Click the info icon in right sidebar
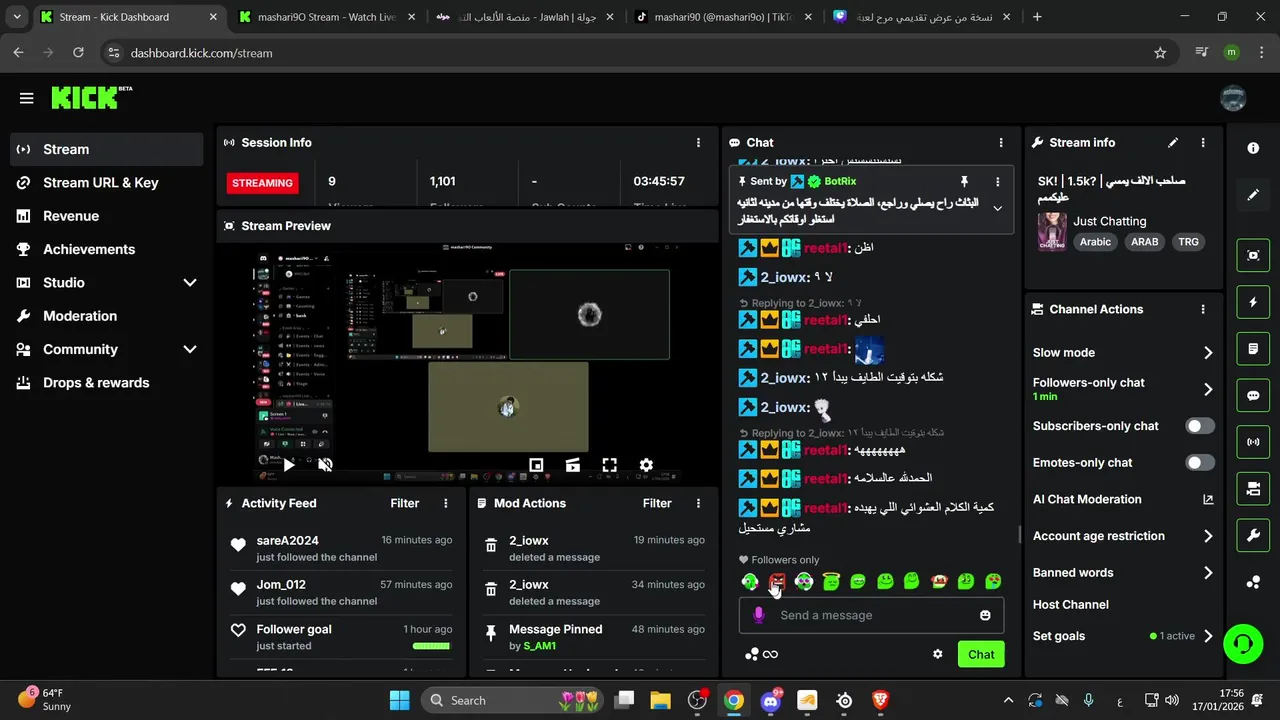Image resolution: width=1280 pixels, height=720 pixels. pyautogui.click(x=1253, y=148)
